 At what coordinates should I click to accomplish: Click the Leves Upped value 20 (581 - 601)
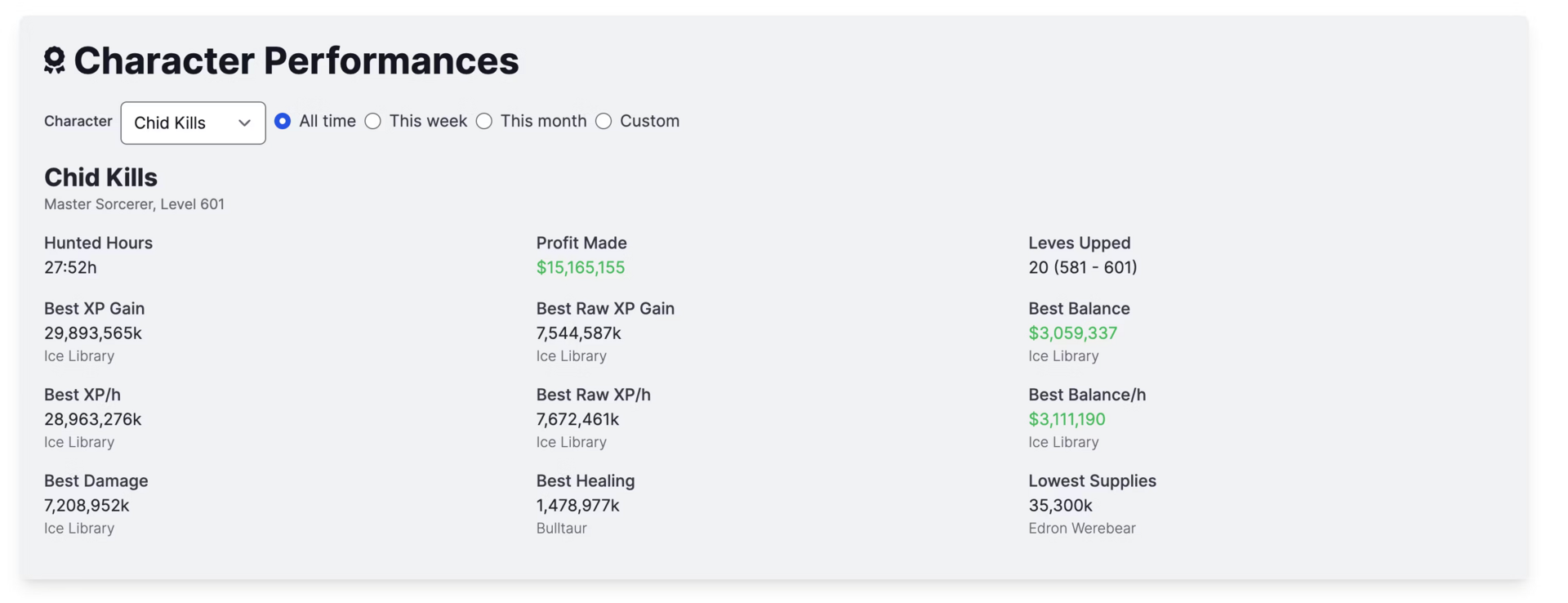1082,267
